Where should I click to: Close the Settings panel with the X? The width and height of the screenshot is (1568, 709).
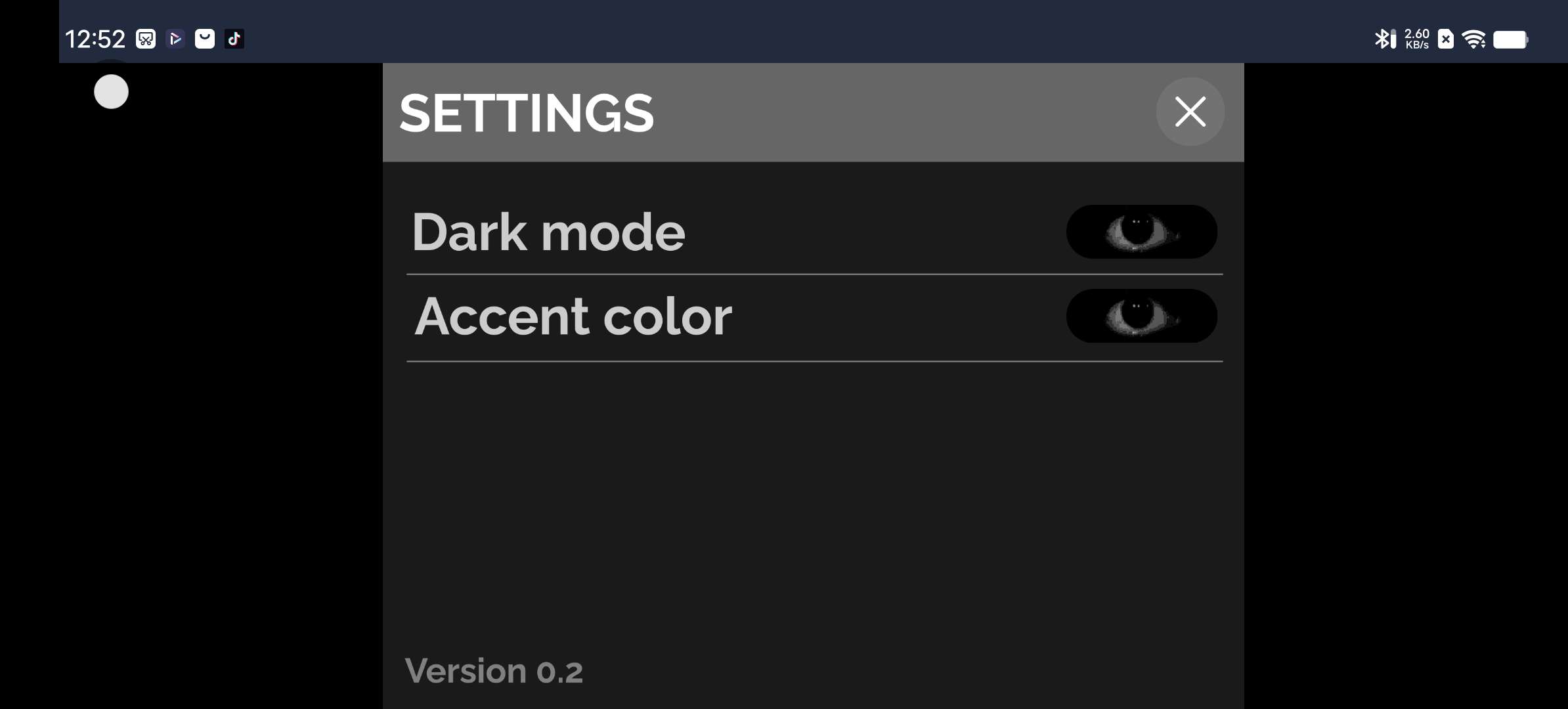1190,112
